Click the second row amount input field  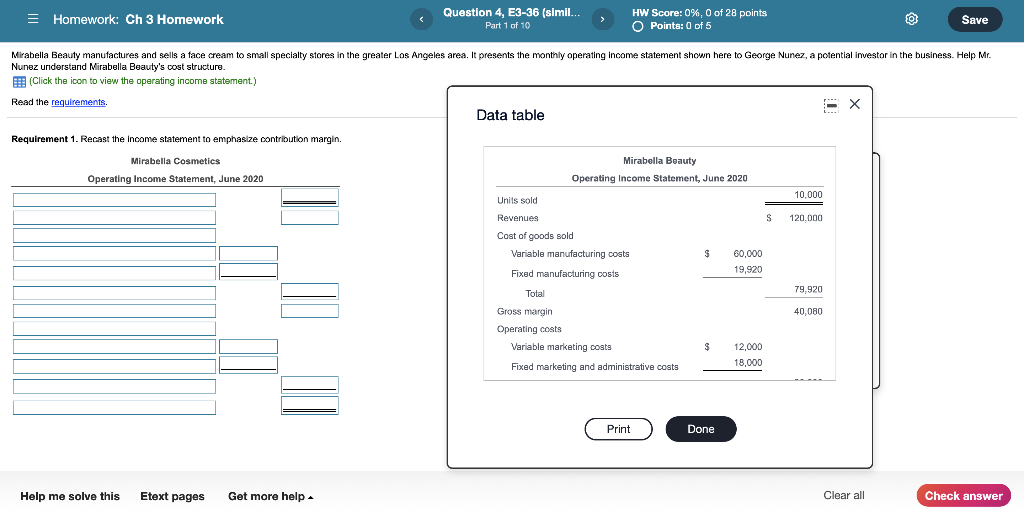pyautogui.click(x=310, y=217)
